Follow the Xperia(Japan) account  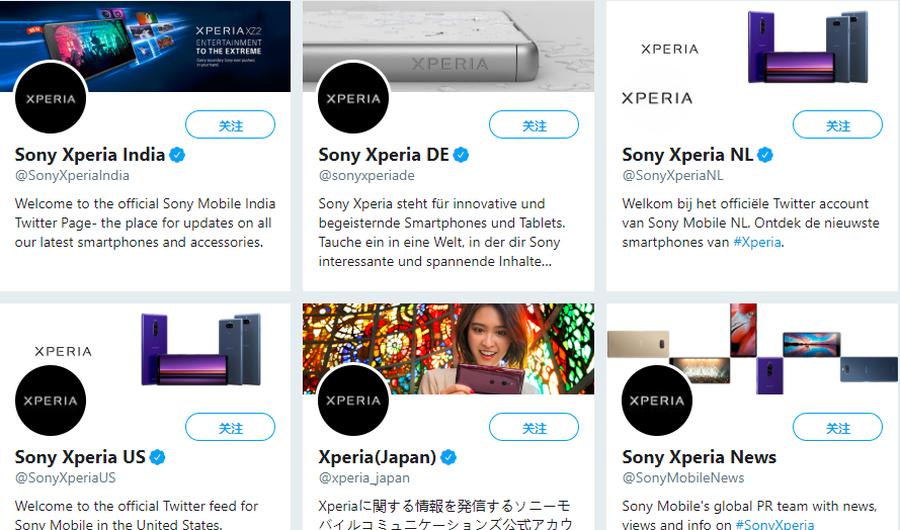click(x=534, y=427)
